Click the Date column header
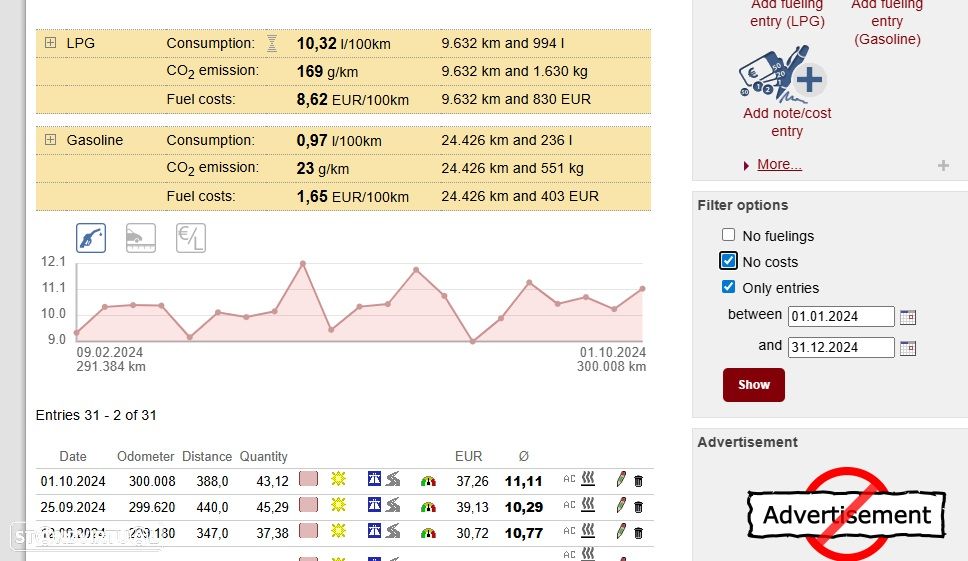This screenshot has width=968, height=561. click(73, 456)
